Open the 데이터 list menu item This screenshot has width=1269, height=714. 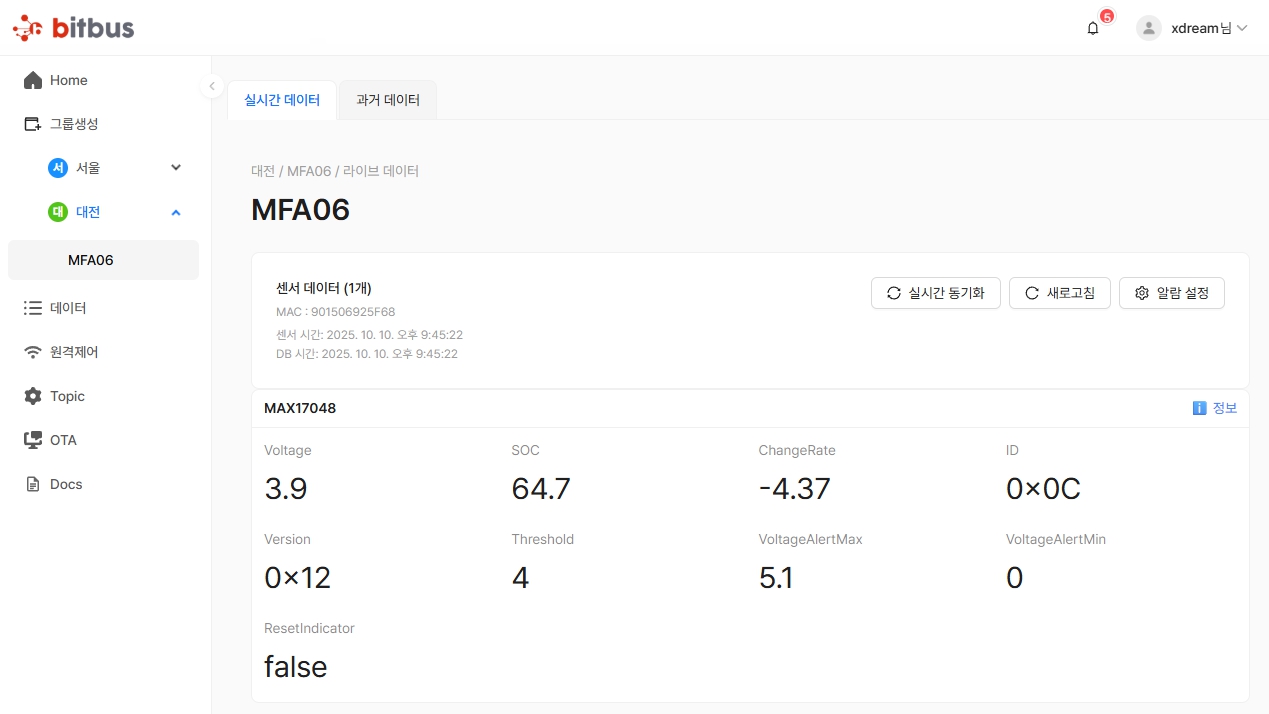point(68,308)
